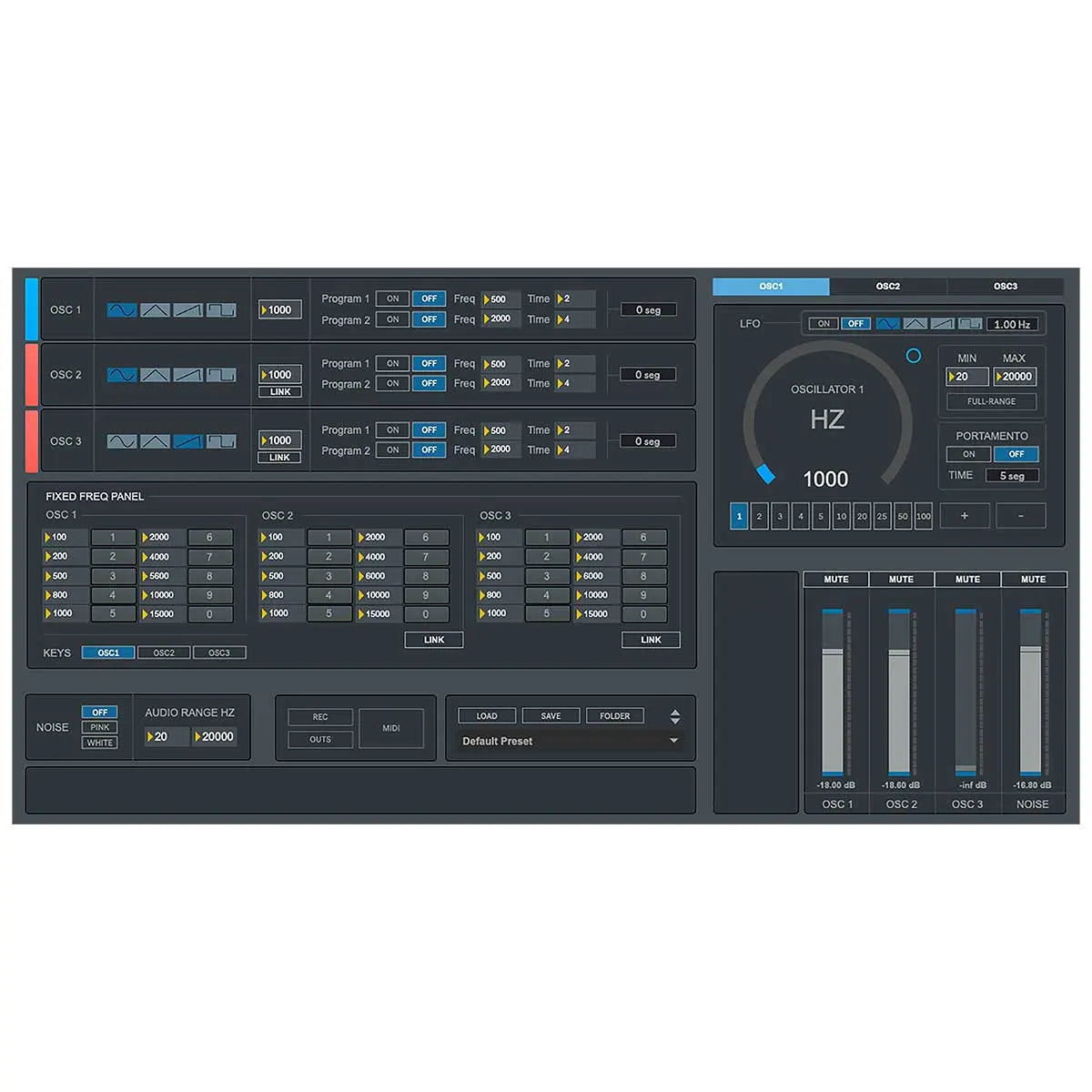Click the SAVE preset button
1092x1092 pixels.
[551, 715]
